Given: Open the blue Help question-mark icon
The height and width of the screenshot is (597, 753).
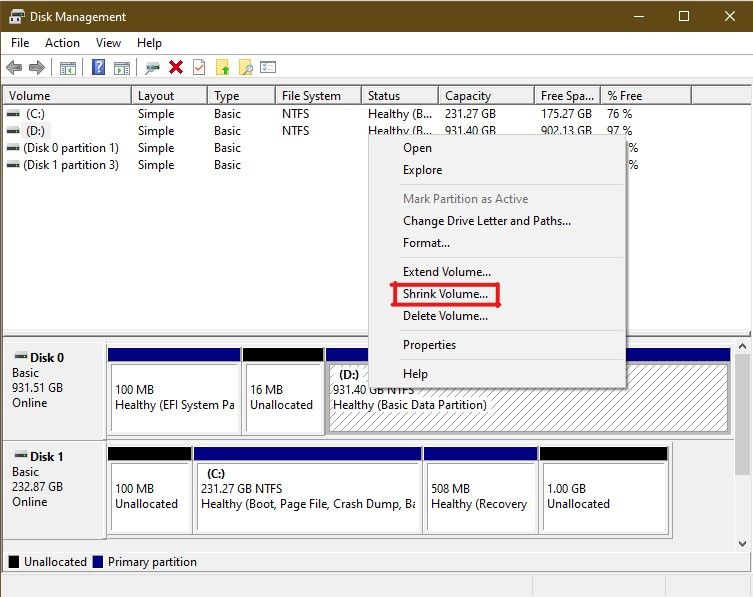Looking at the screenshot, I should [x=98, y=67].
